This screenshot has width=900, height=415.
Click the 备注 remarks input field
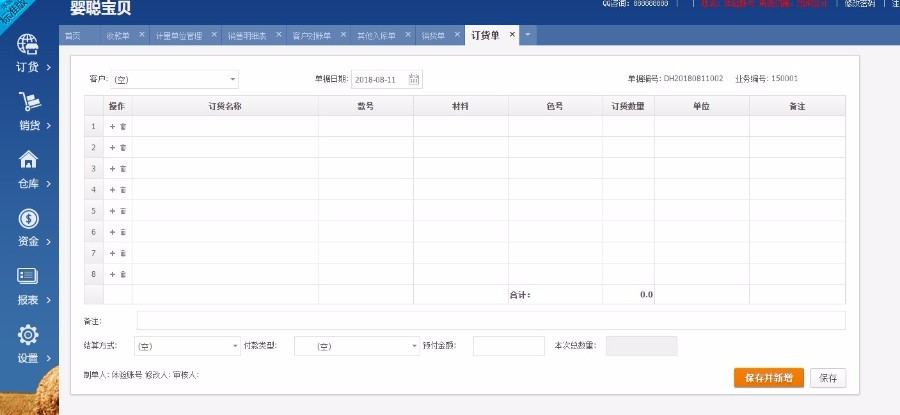coord(491,320)
